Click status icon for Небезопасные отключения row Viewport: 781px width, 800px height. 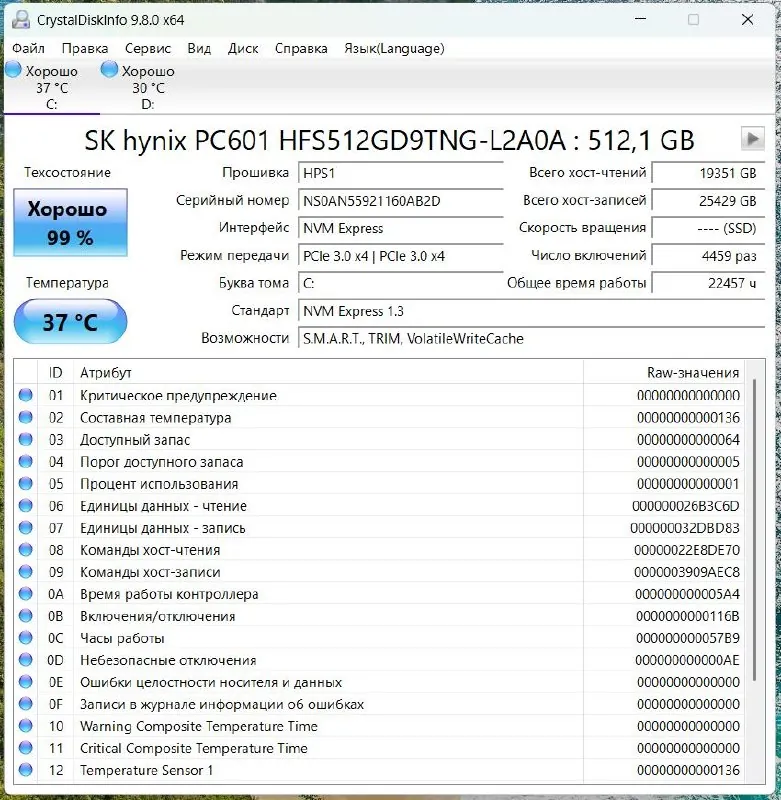pos(26,660)
